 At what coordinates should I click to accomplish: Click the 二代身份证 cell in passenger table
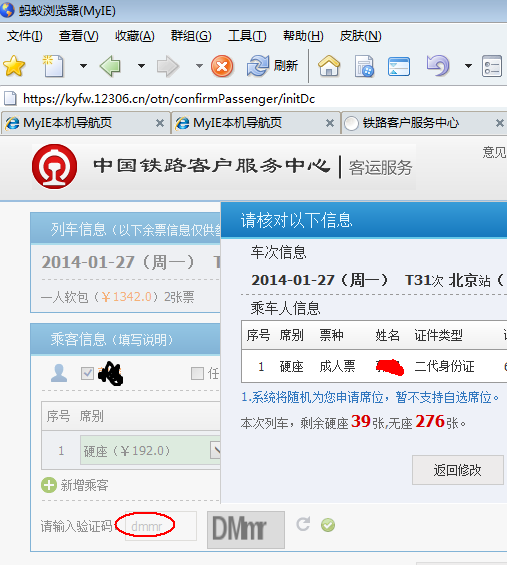[444, 366]
